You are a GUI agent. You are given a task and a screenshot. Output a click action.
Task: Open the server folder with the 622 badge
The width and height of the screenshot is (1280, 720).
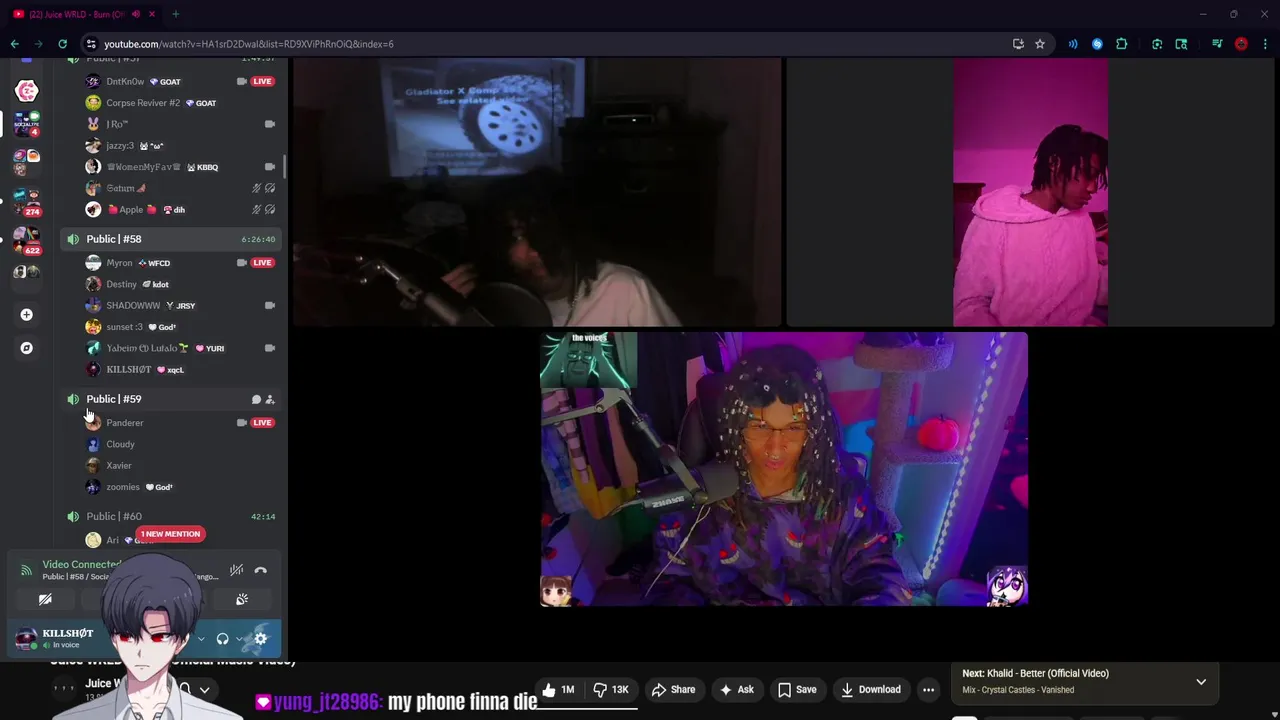[26, 239]
